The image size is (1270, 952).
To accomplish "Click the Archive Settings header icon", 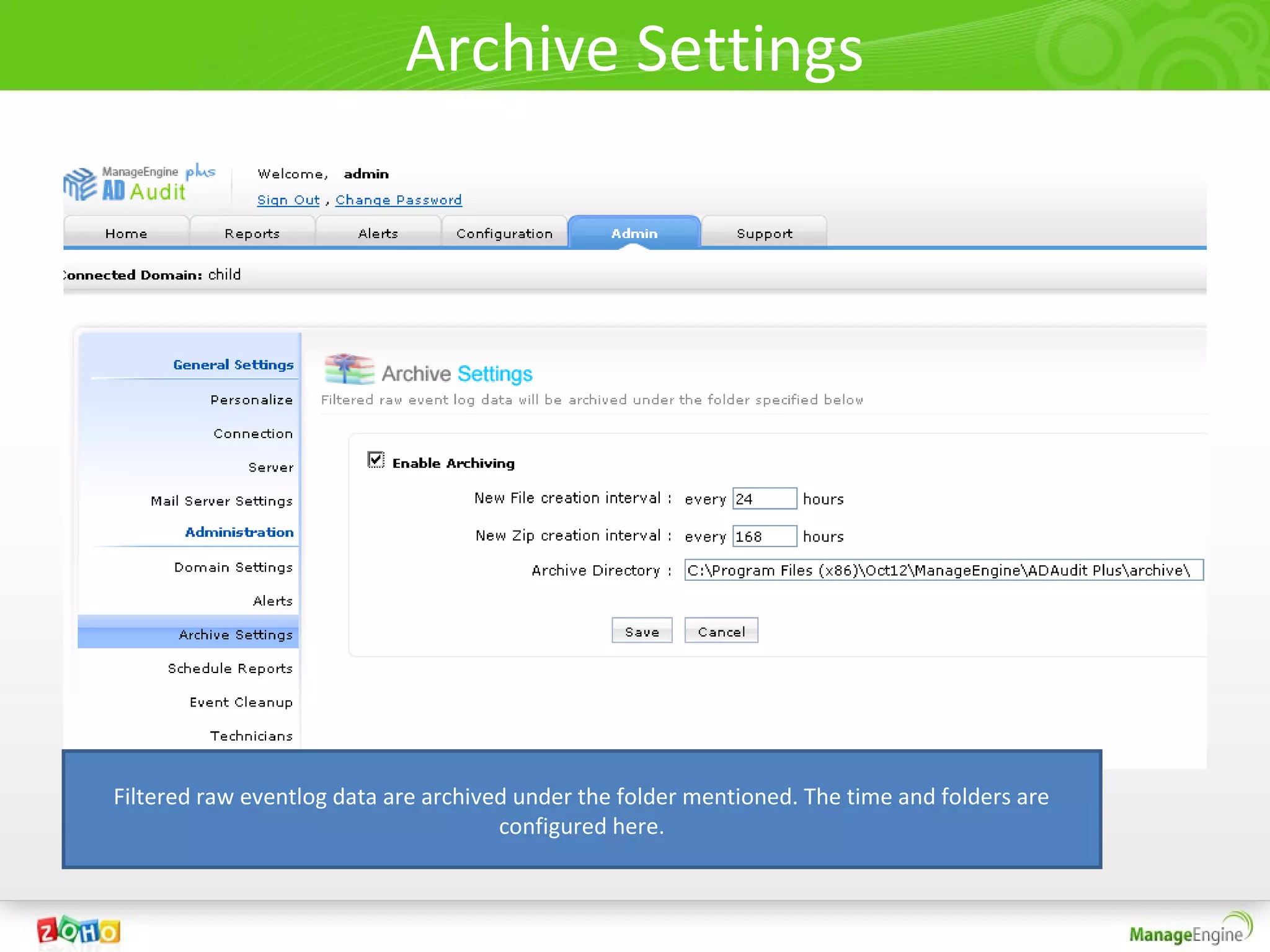I will click(x=349, y=369).
